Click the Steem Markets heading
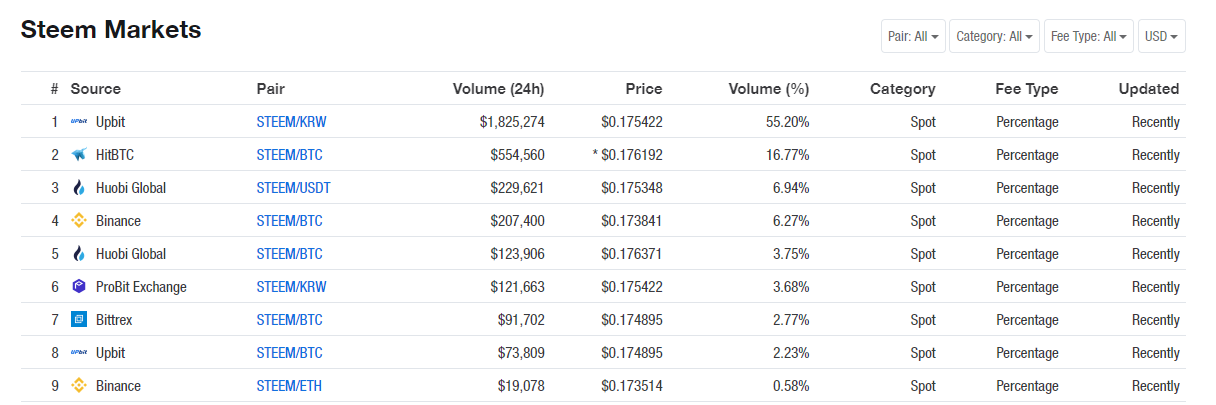Image resolution: width=1216 pixels, height=405 pixels. [x=111, y=30]
